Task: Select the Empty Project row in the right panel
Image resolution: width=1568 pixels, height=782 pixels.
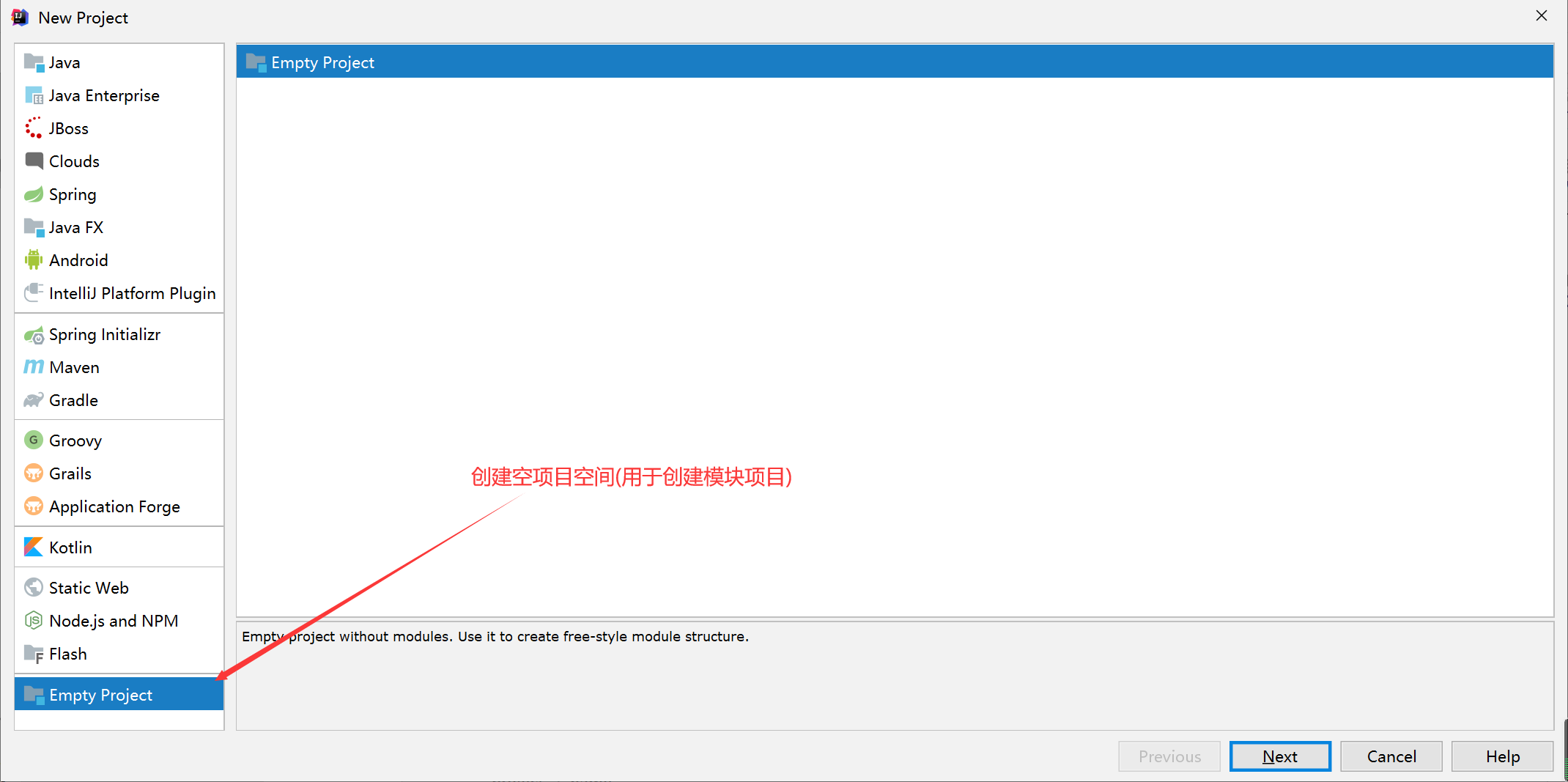Action: (x=895, y=62)
